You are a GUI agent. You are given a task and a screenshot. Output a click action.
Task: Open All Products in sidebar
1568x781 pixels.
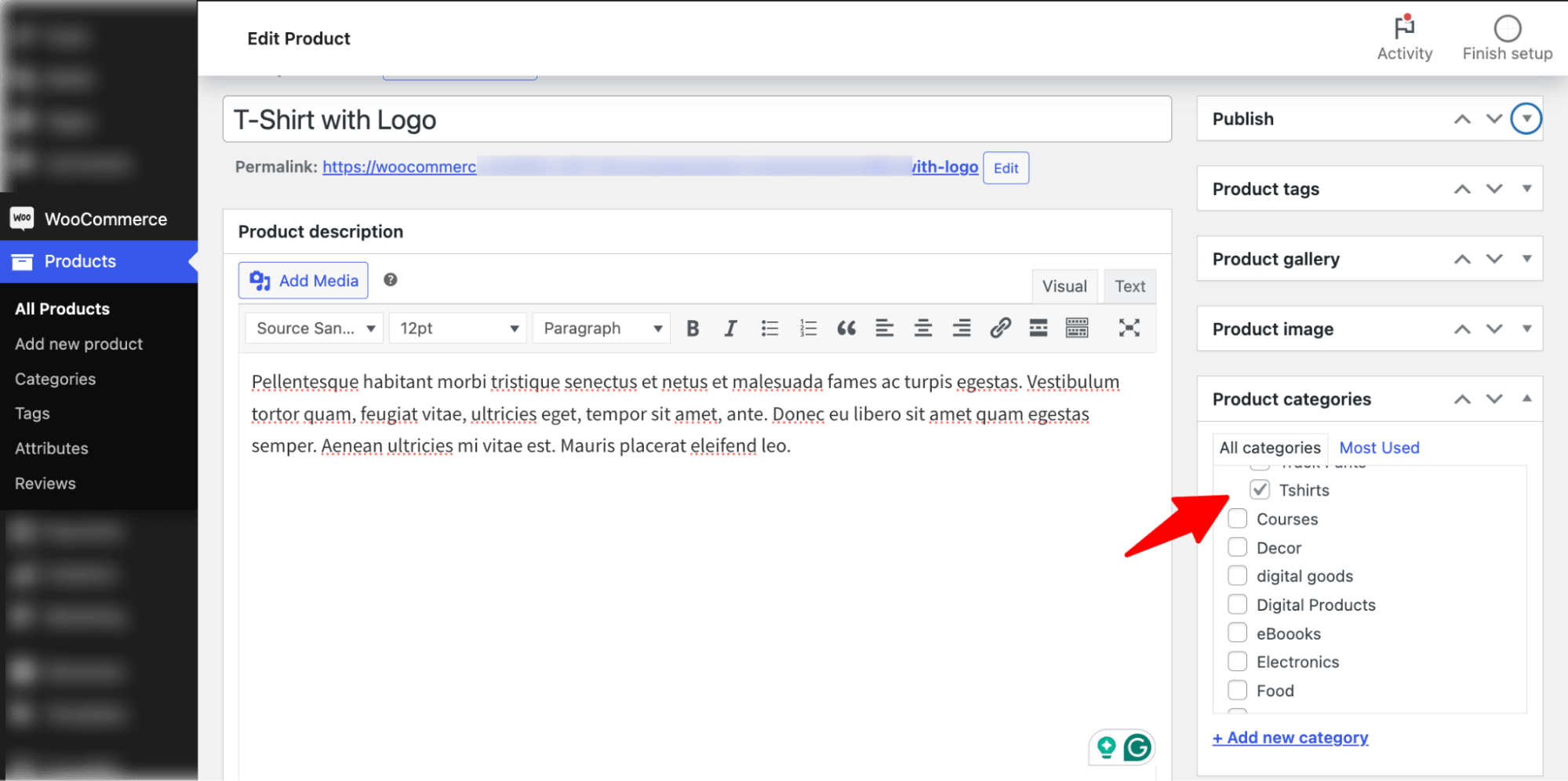click(62, 309)
